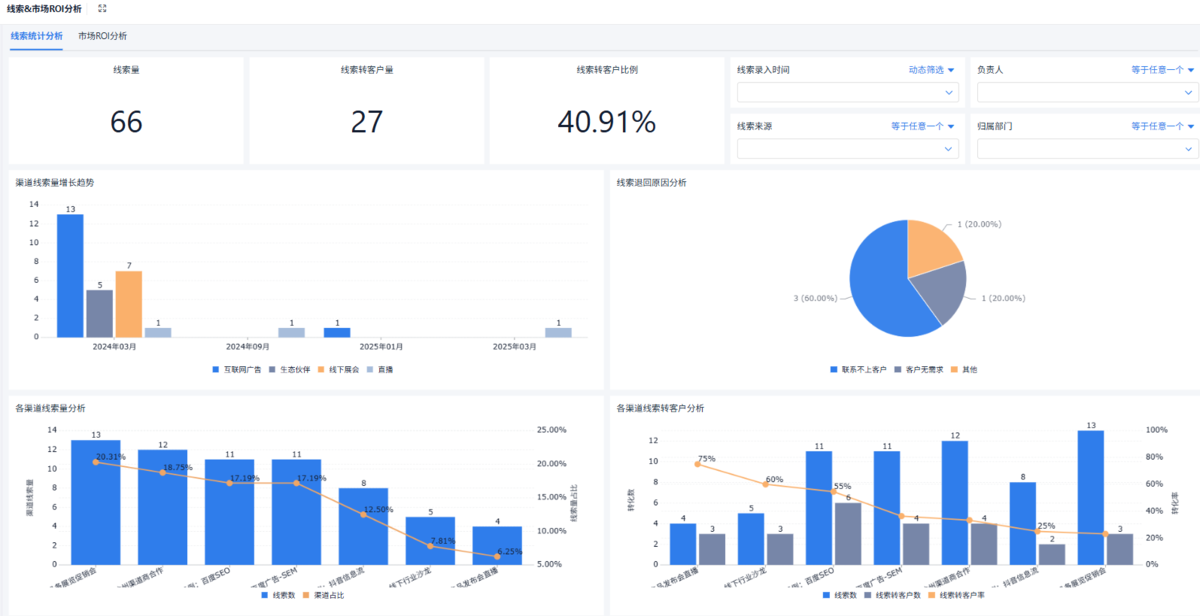Open 等于任意一个 dropdown next to 归属部门

(1163, 126)
